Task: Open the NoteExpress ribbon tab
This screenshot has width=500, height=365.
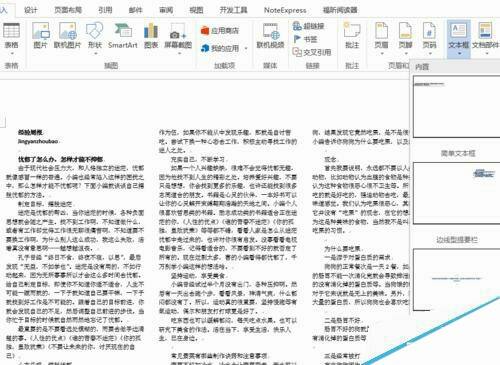Action: coord(285,10)
